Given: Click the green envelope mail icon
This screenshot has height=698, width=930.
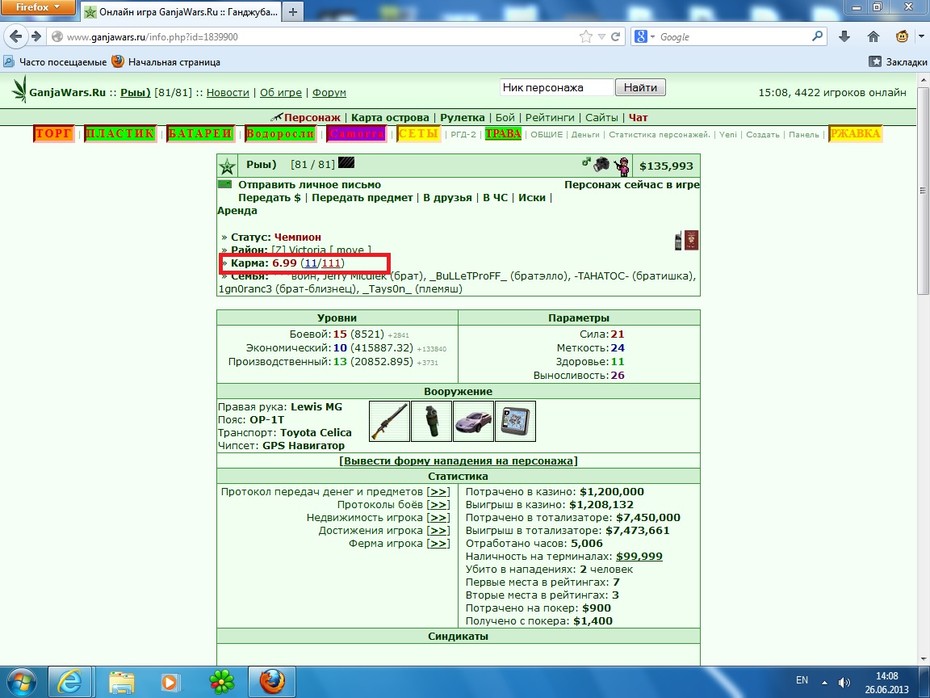Looking at the screenshot, I should (x=225, y=184).
